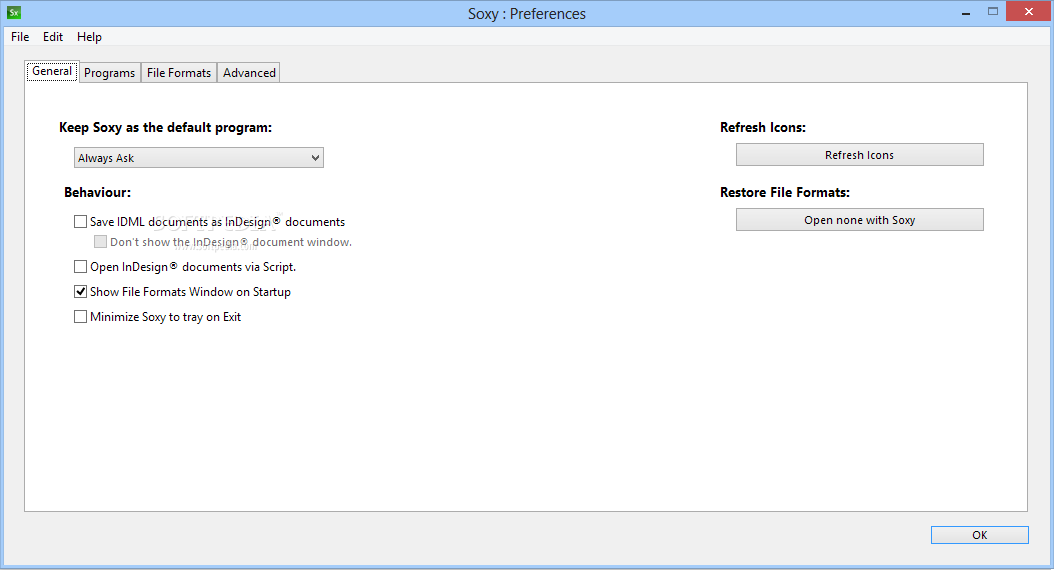This screenshot has height=570, width=1054.
Task: Maximize the Soxy Preferences window
Action: [x=993, y=11]
